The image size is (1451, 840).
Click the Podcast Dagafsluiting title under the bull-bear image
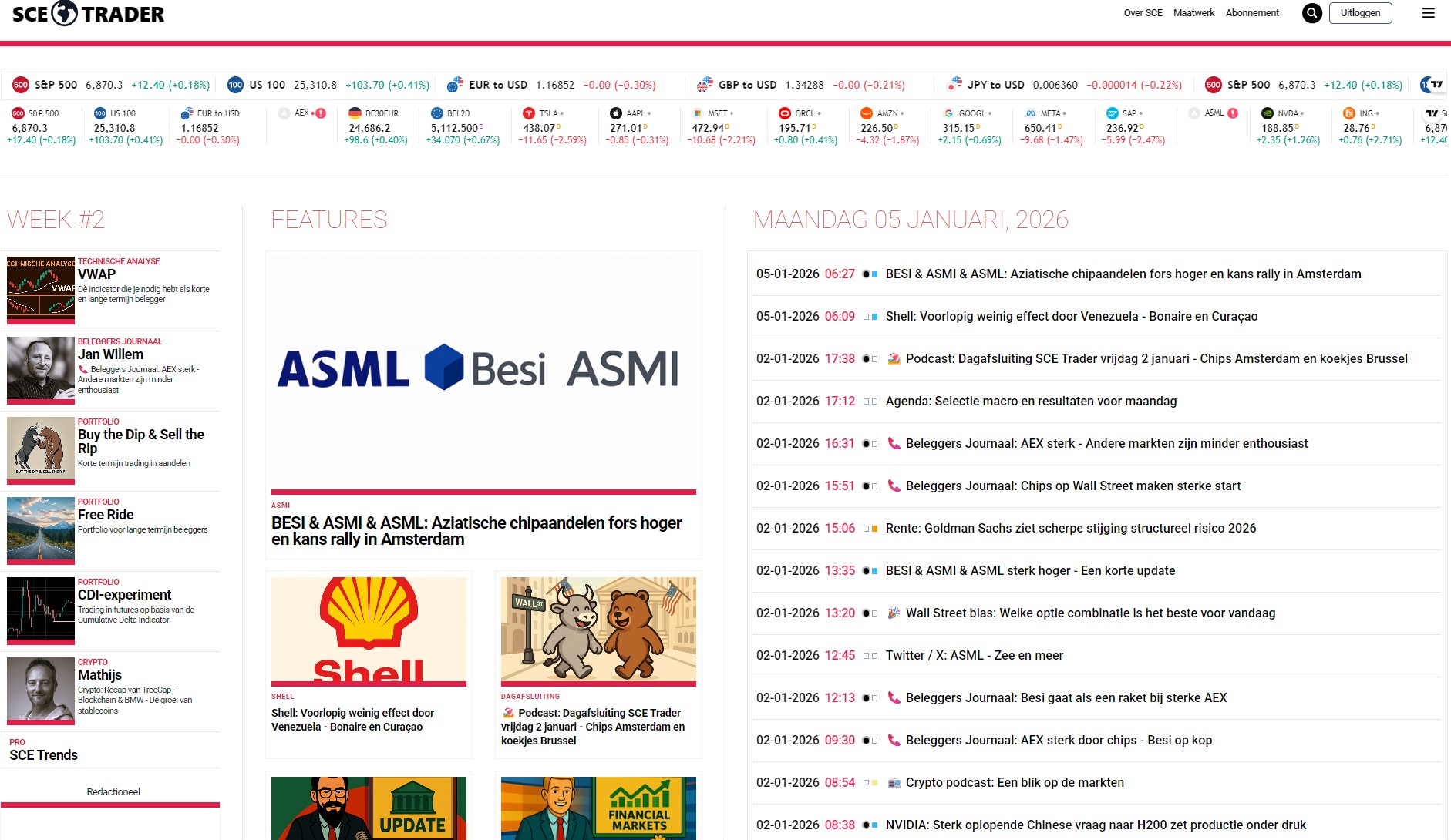tap(594, 727)
